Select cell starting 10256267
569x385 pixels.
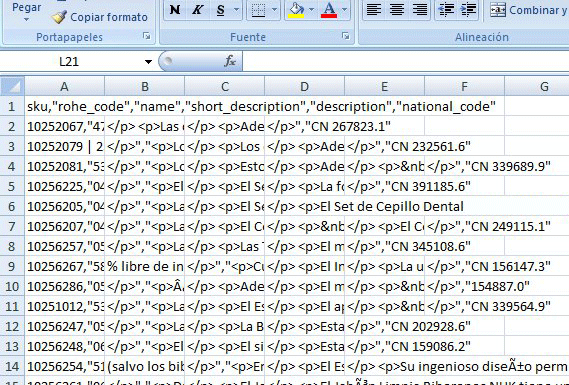click(65, 266)
